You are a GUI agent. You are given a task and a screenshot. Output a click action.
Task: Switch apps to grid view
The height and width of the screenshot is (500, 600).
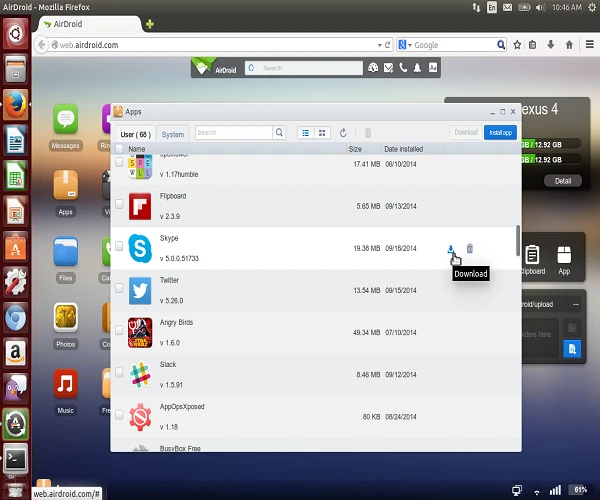[x=322, y=132]
